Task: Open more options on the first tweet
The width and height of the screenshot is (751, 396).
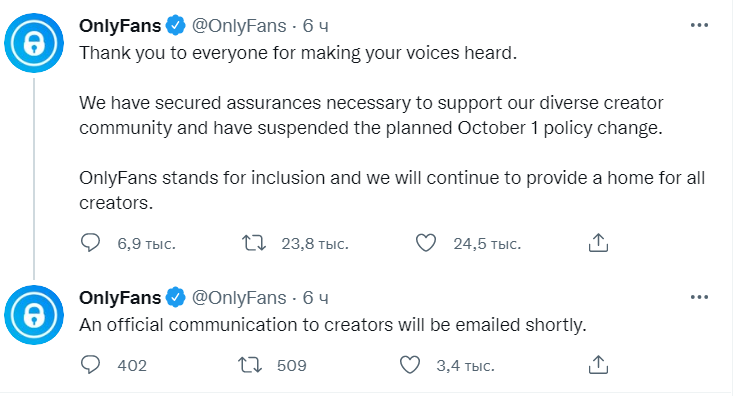Action: (699, 25)
